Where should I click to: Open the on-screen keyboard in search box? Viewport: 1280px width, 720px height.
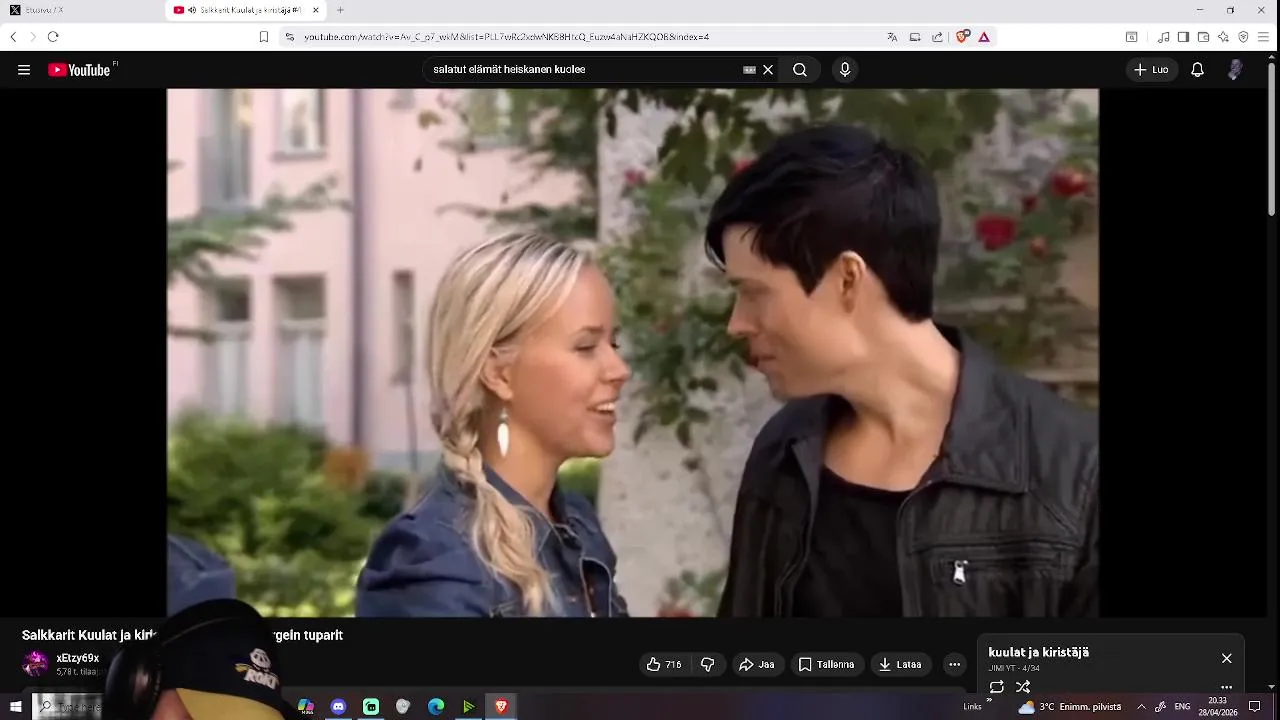[749, 70]
